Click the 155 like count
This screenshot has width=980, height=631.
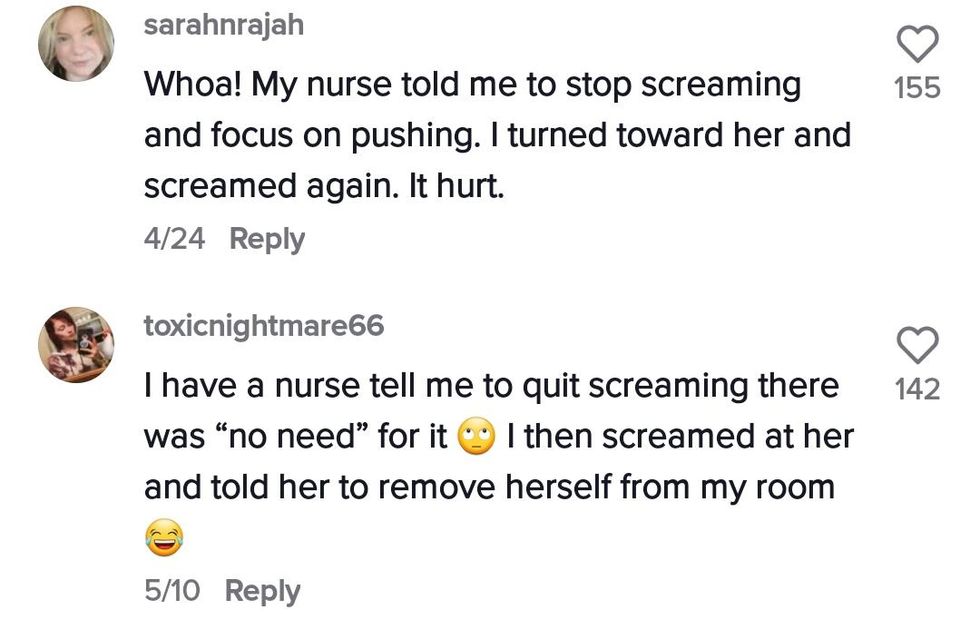[917, 88]
